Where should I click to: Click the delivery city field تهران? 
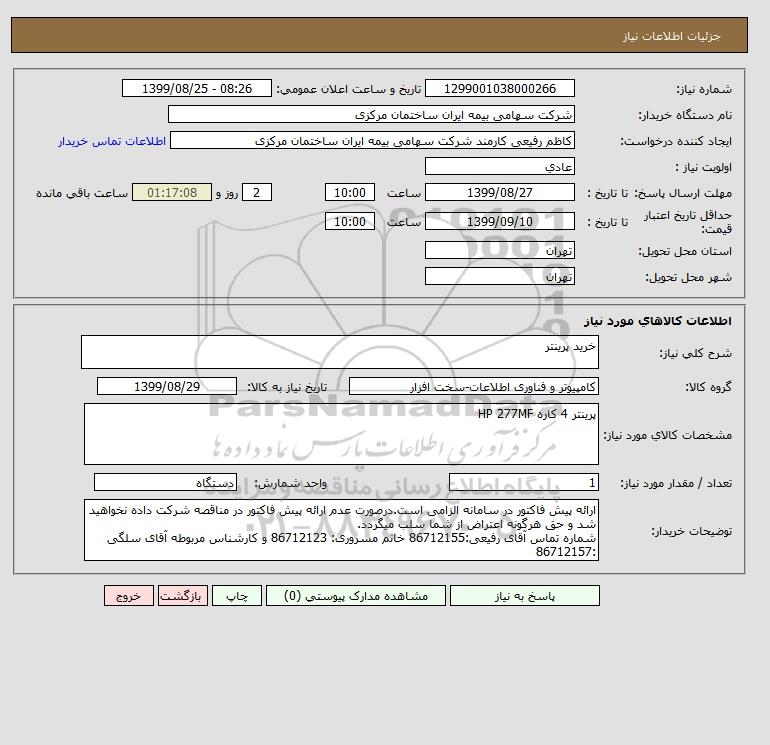500,276
